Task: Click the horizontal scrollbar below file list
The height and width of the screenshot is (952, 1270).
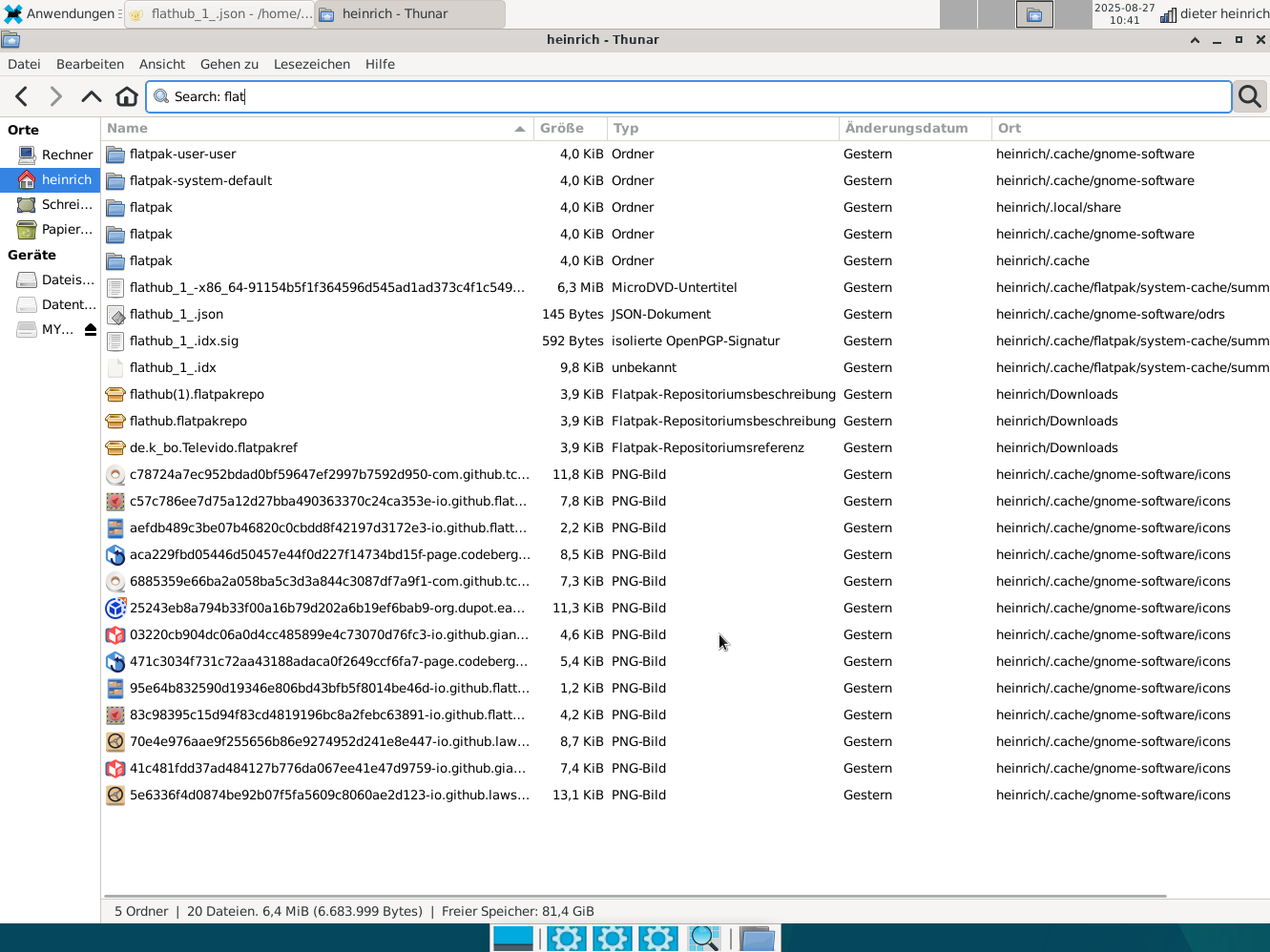Action: (x=635, y=896)
